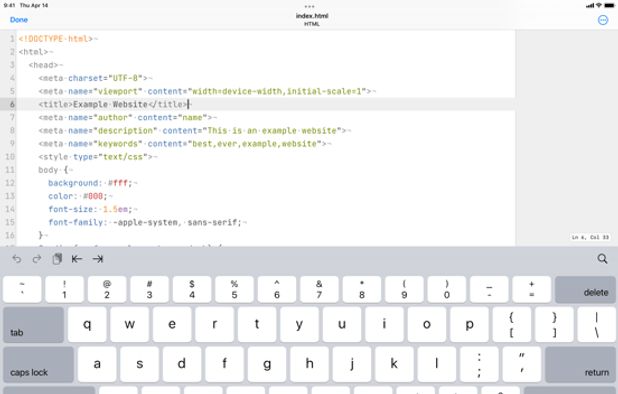Tap the q key
This screenshot has width=618, height=394.
coord(87,325)
